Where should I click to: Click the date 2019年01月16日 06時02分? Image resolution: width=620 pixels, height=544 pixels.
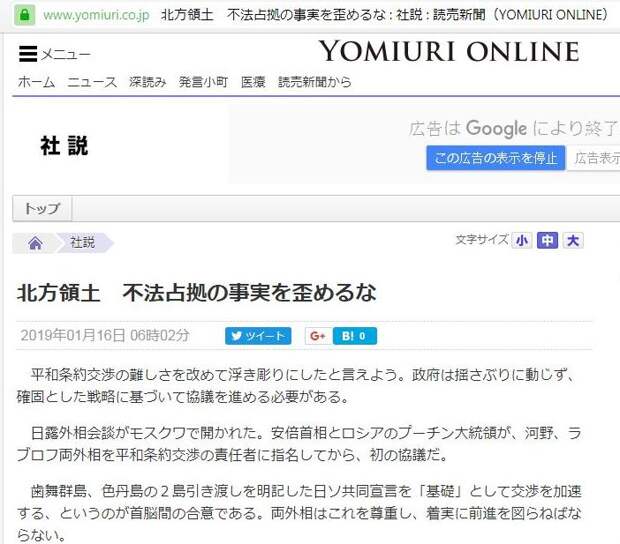pyautogui.click(x=105, y=336)
